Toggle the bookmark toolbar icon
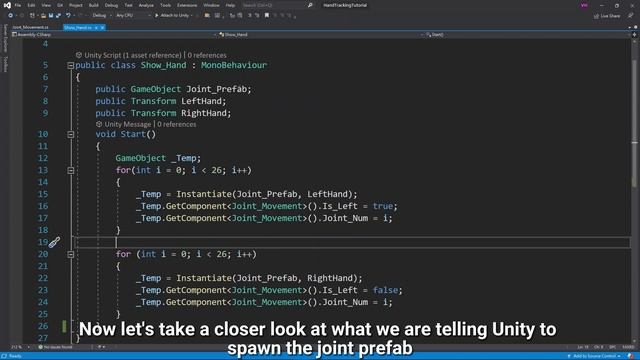This screenshot has width=640, height=360. [x=267, y=16]
